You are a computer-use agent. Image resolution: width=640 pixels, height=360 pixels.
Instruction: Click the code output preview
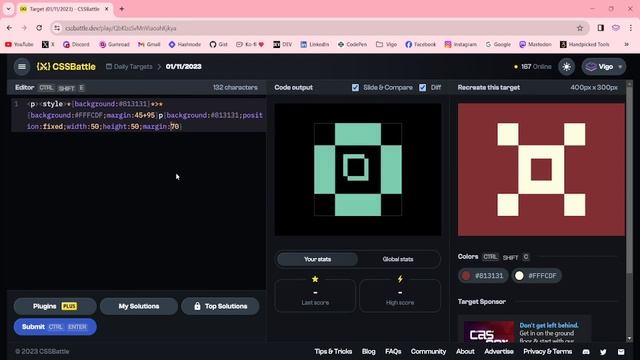[358, 169]
